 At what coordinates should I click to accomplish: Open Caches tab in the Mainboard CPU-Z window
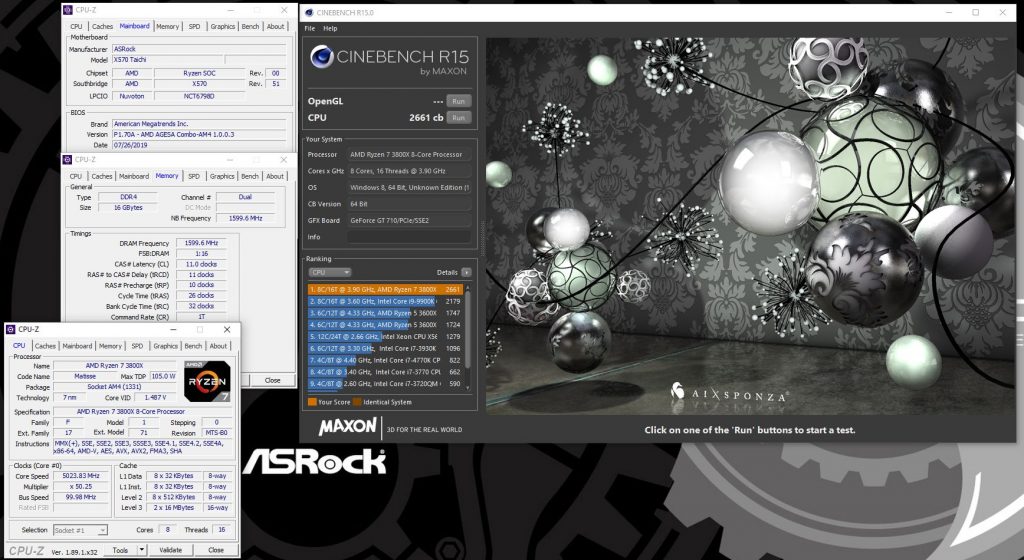(102, 27)
